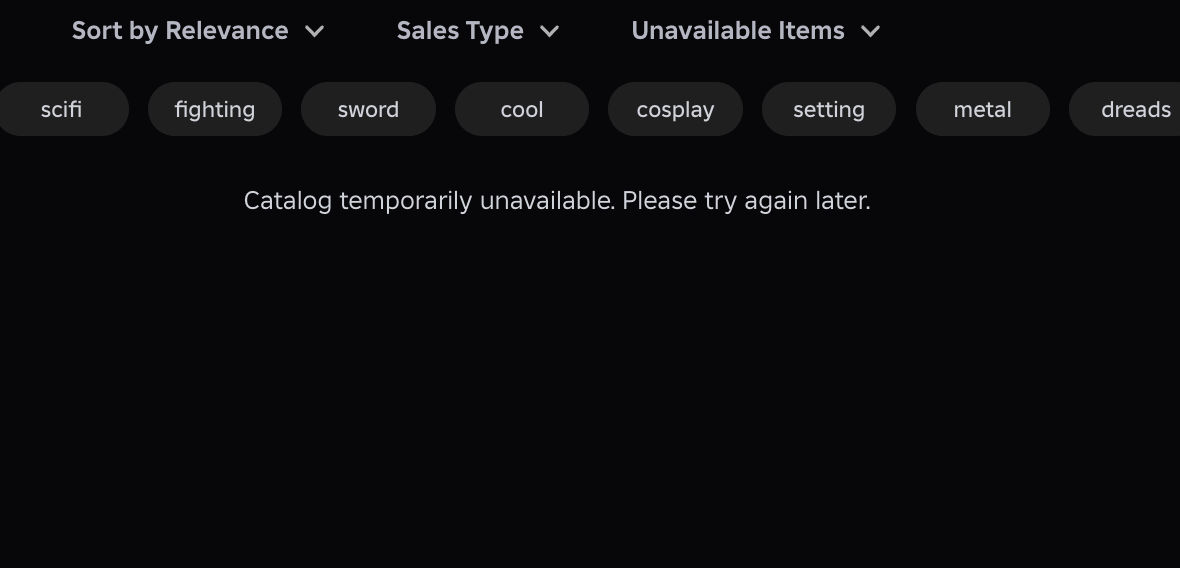Pick the cool tag pill
Screen dimensions: 1180x568
pos(522,109)
